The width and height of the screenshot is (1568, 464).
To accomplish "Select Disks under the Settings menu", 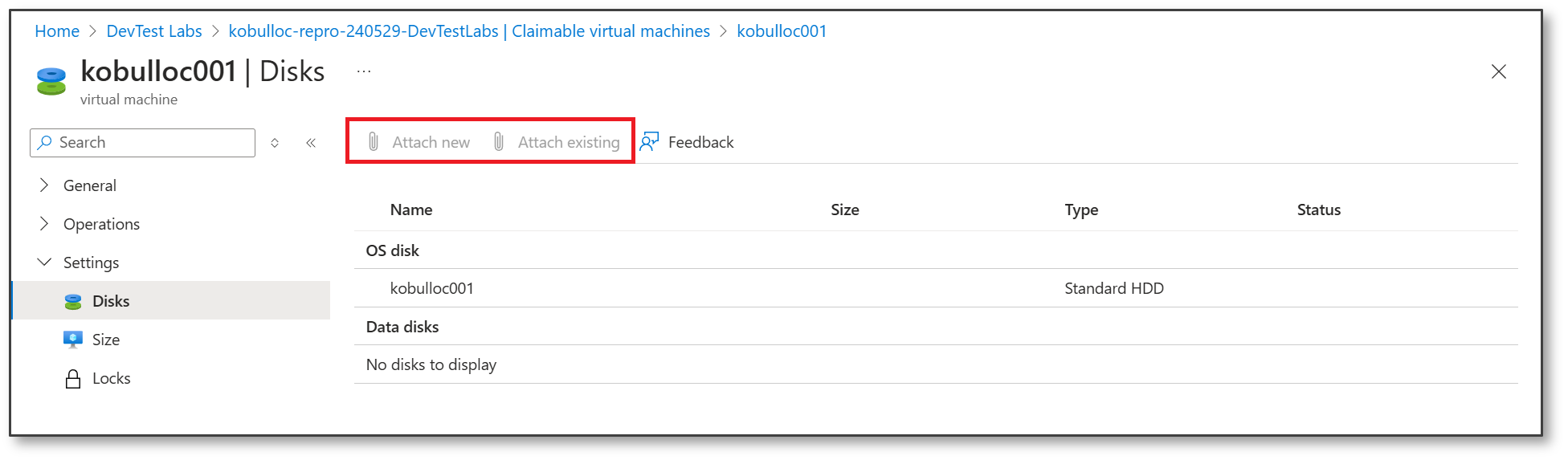I will coord(112,300).
